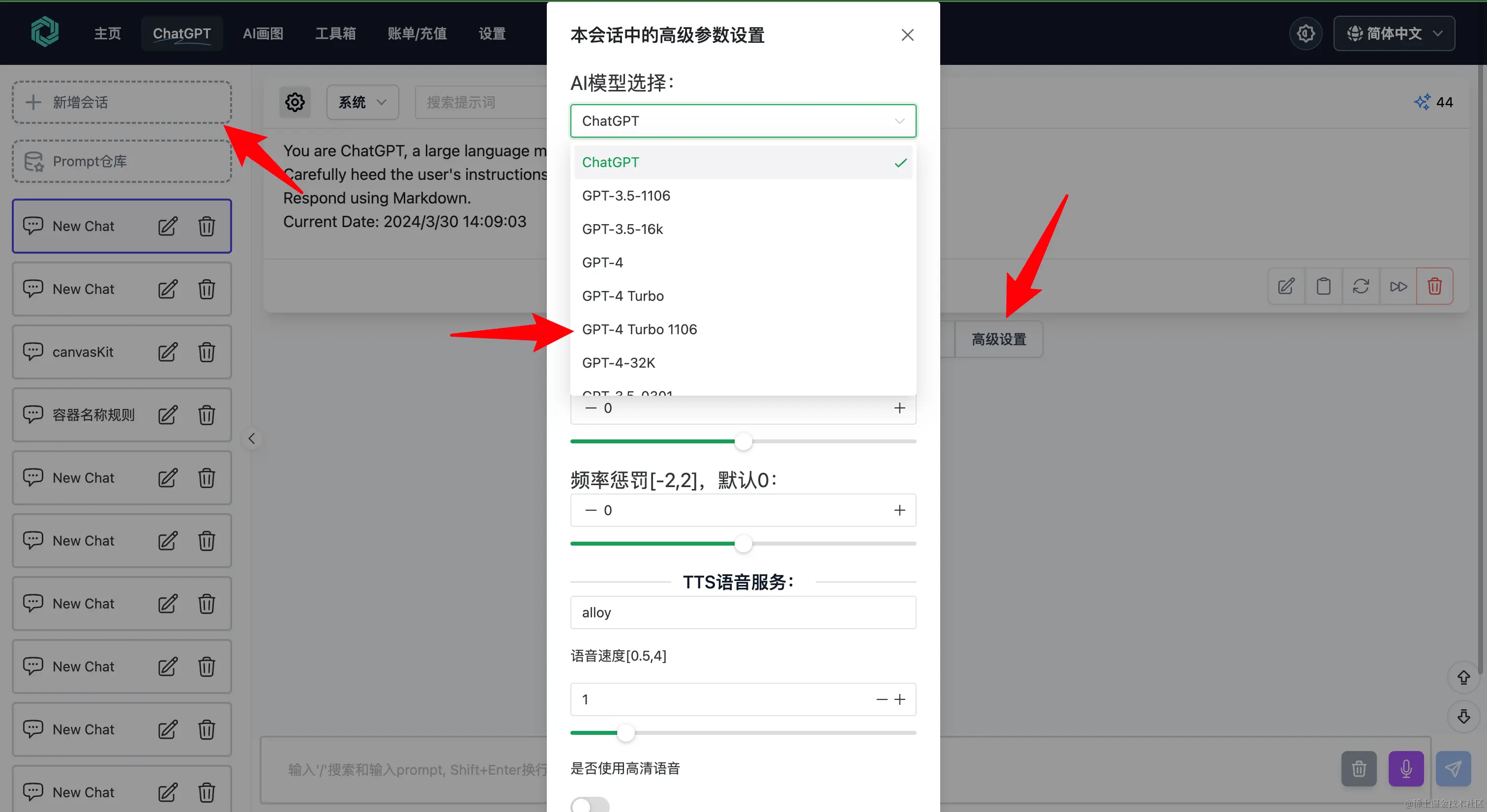Click the purple microphone voice input button

[1406, 769]
